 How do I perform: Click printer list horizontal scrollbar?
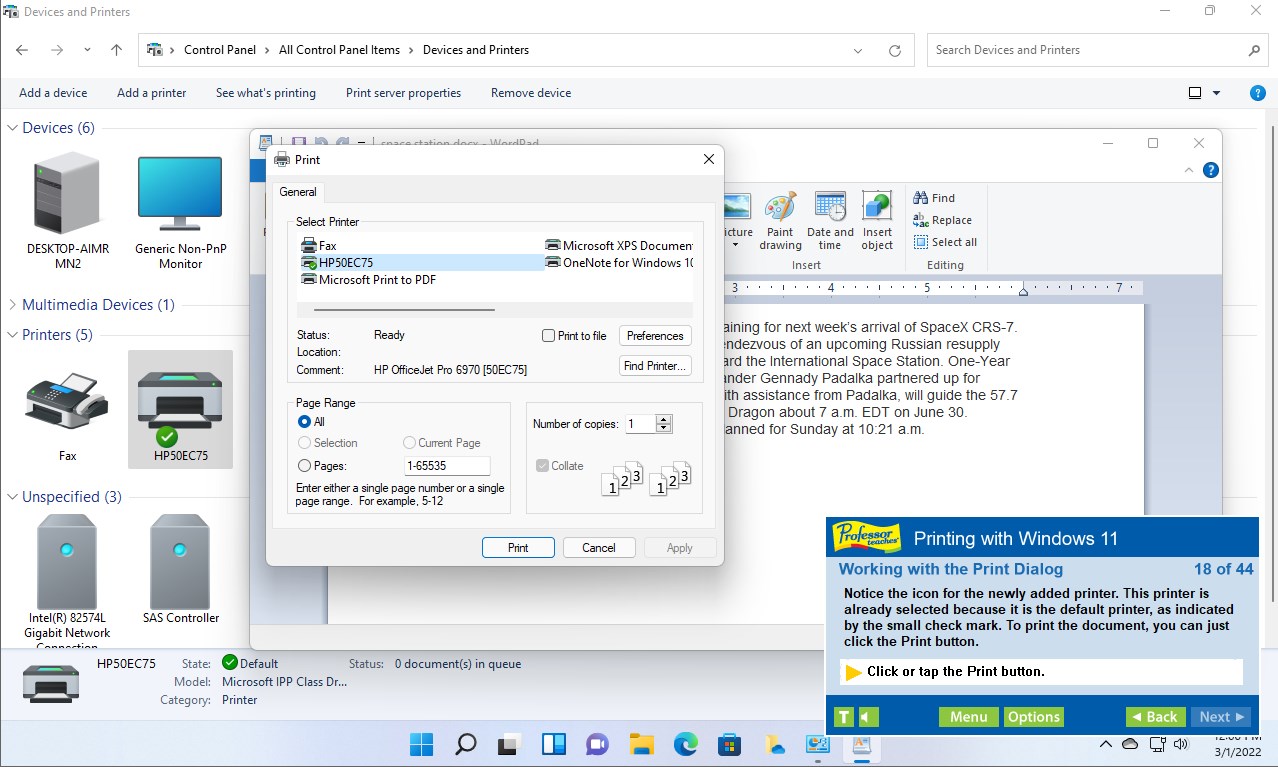[x=405, y=310]
